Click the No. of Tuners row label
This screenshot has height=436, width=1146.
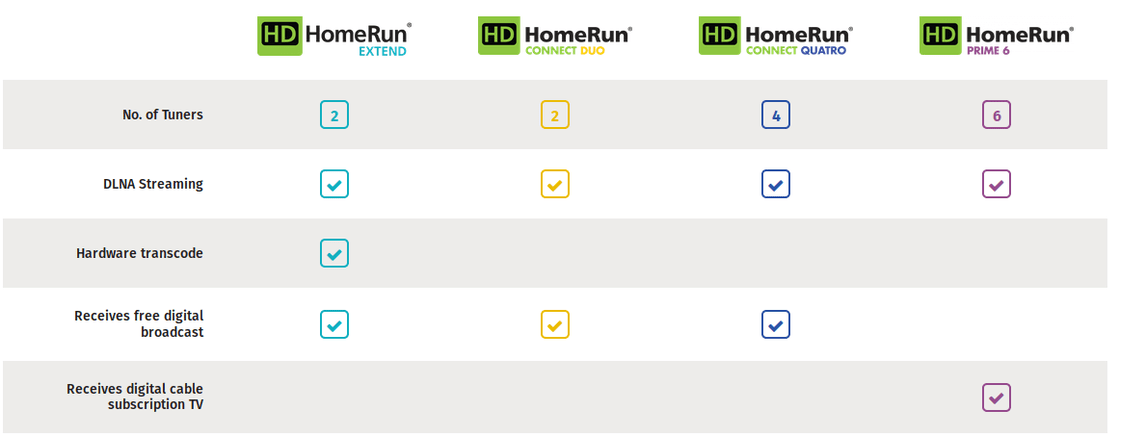(x=162, y=115)
